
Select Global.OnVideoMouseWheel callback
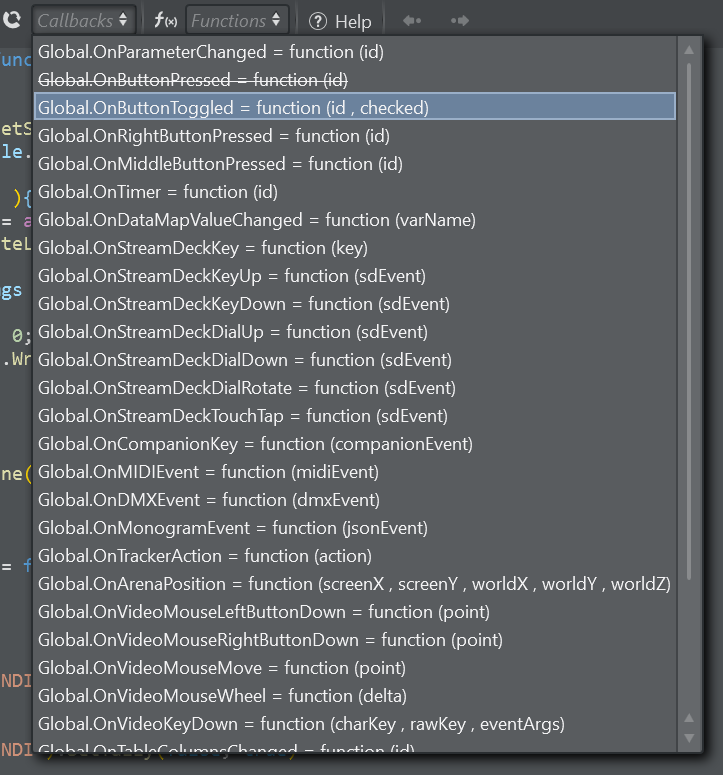(x=222, y=695)
